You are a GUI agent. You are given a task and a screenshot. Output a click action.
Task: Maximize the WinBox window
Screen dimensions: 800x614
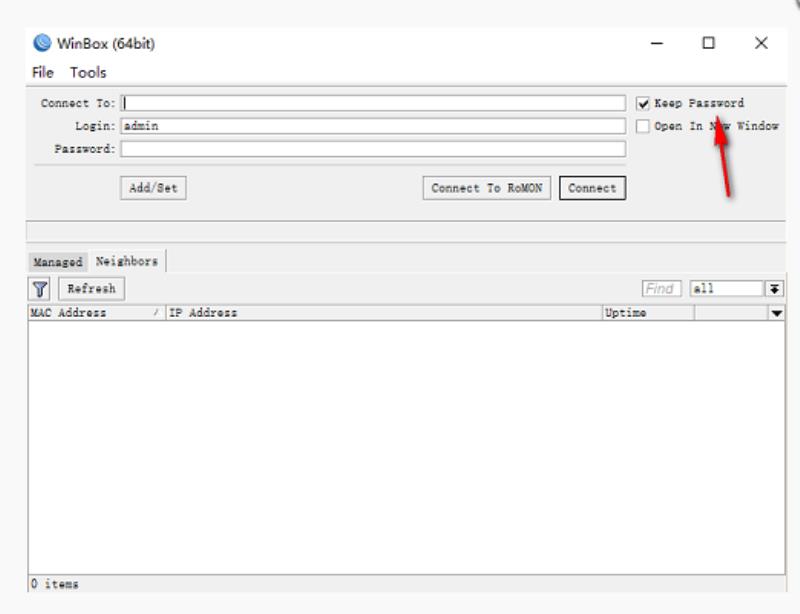point(708,43)
